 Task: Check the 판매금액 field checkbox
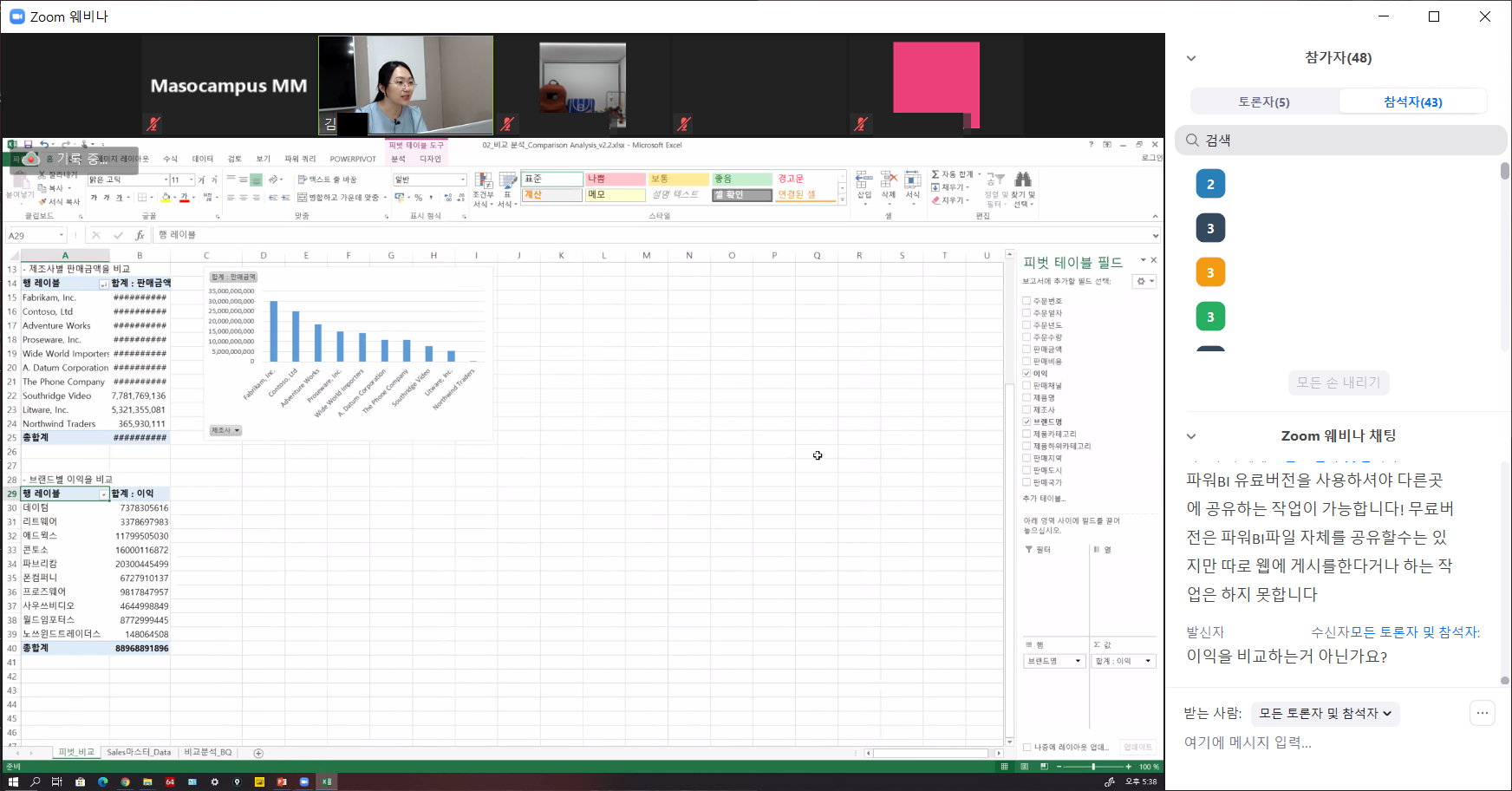click(1026, 350)
